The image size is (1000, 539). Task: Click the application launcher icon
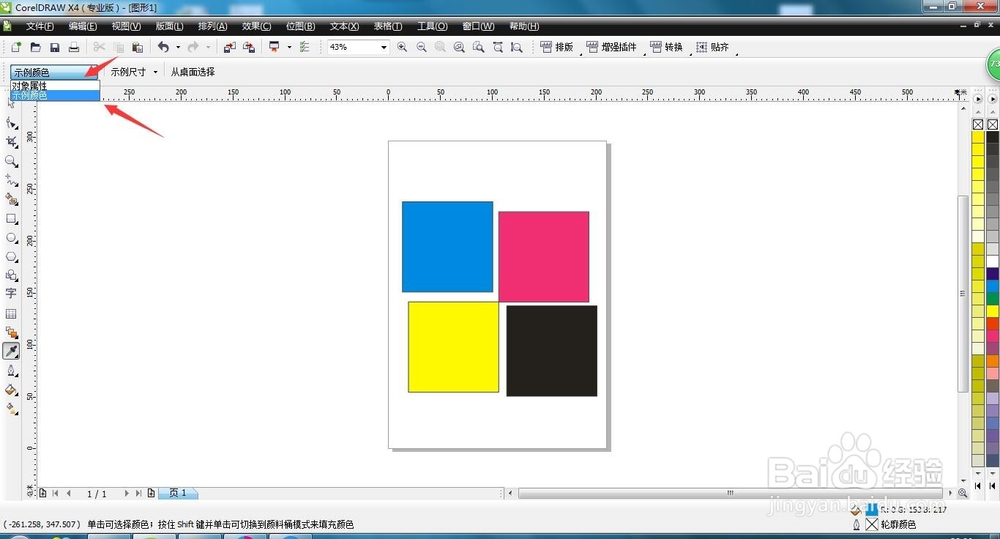(274, 47)
